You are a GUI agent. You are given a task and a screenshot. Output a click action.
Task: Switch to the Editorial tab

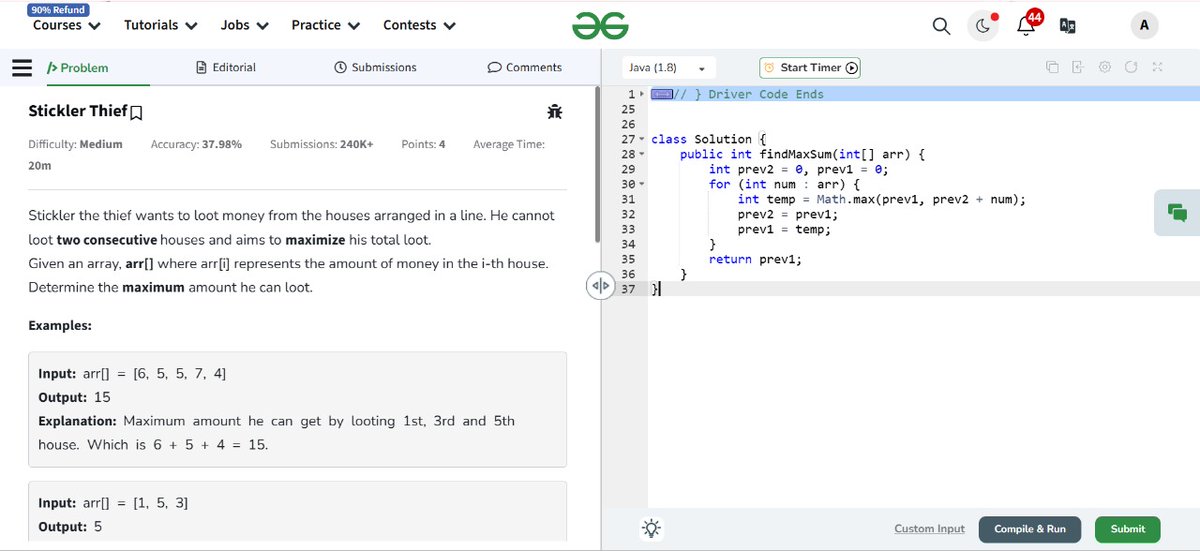226,67
